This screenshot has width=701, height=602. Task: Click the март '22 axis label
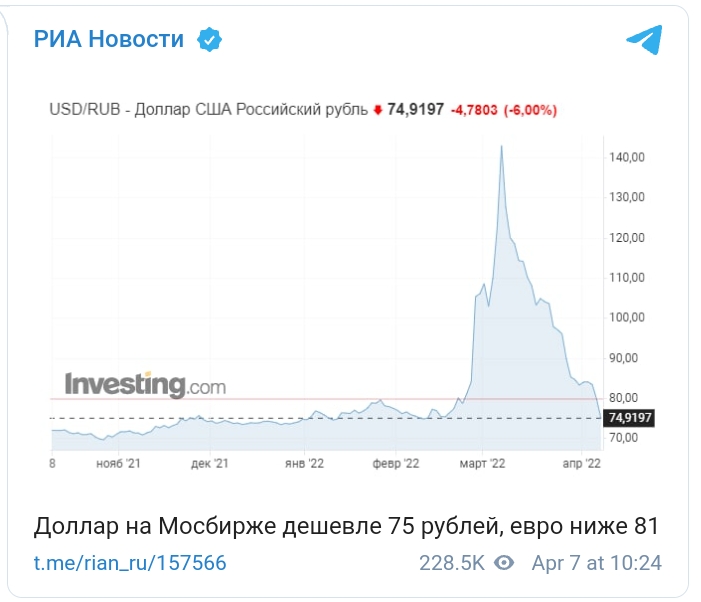482,463
